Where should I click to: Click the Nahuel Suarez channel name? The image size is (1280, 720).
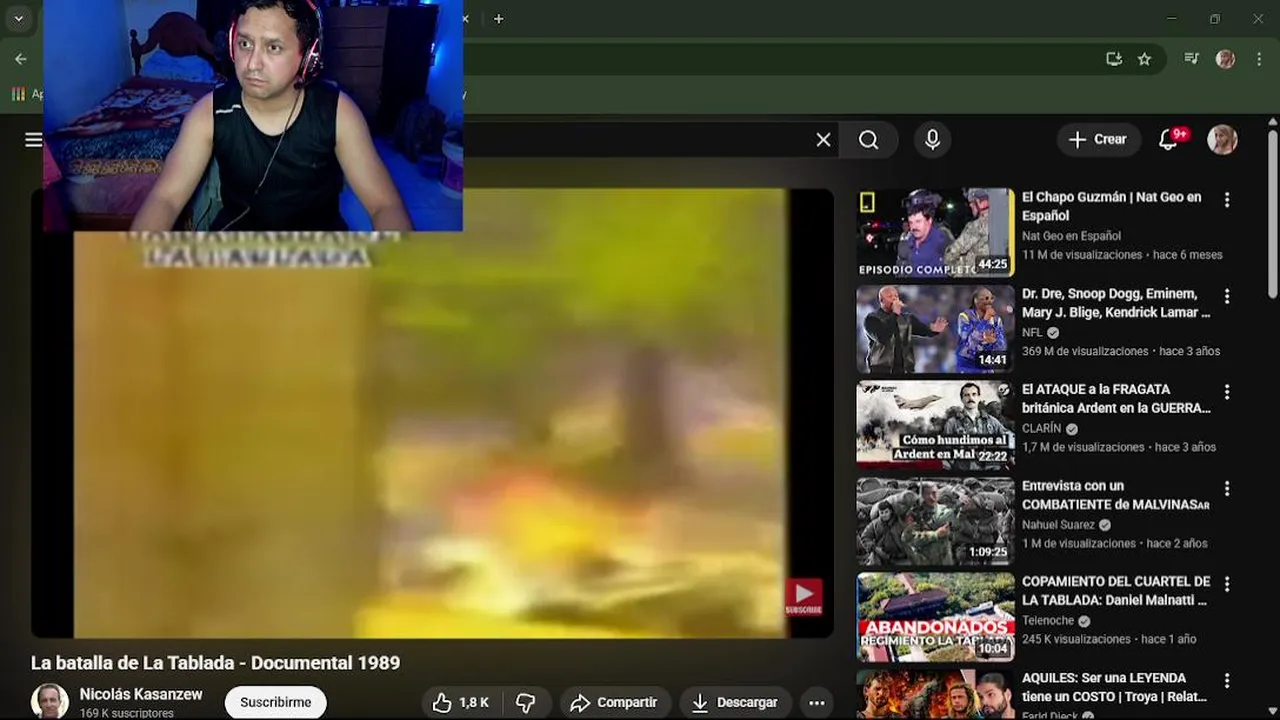(1058, 524)
